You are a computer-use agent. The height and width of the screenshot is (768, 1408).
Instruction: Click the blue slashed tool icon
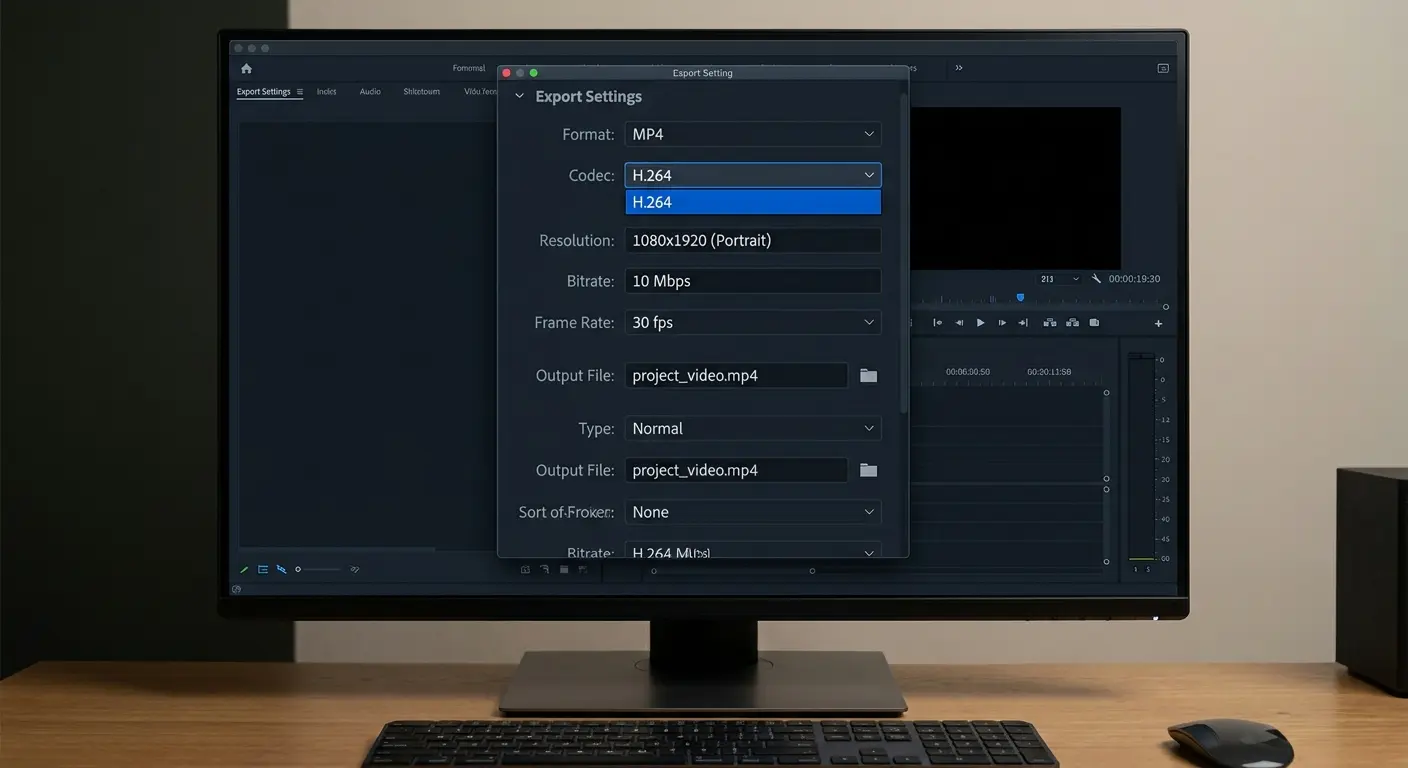click(x=281, y=570)
